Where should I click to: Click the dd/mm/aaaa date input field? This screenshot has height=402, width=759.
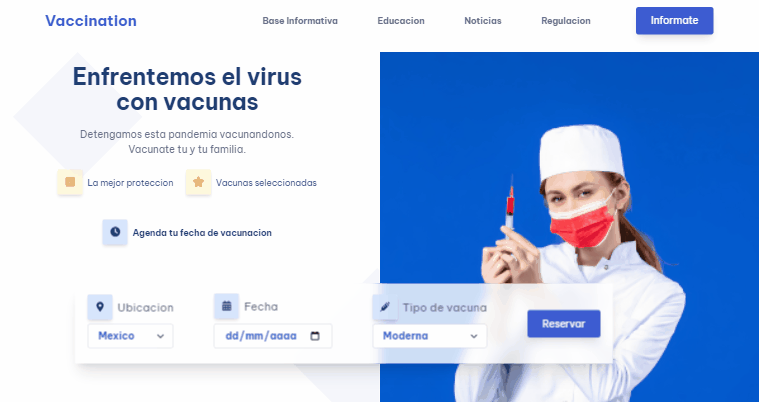pos(273,336)
